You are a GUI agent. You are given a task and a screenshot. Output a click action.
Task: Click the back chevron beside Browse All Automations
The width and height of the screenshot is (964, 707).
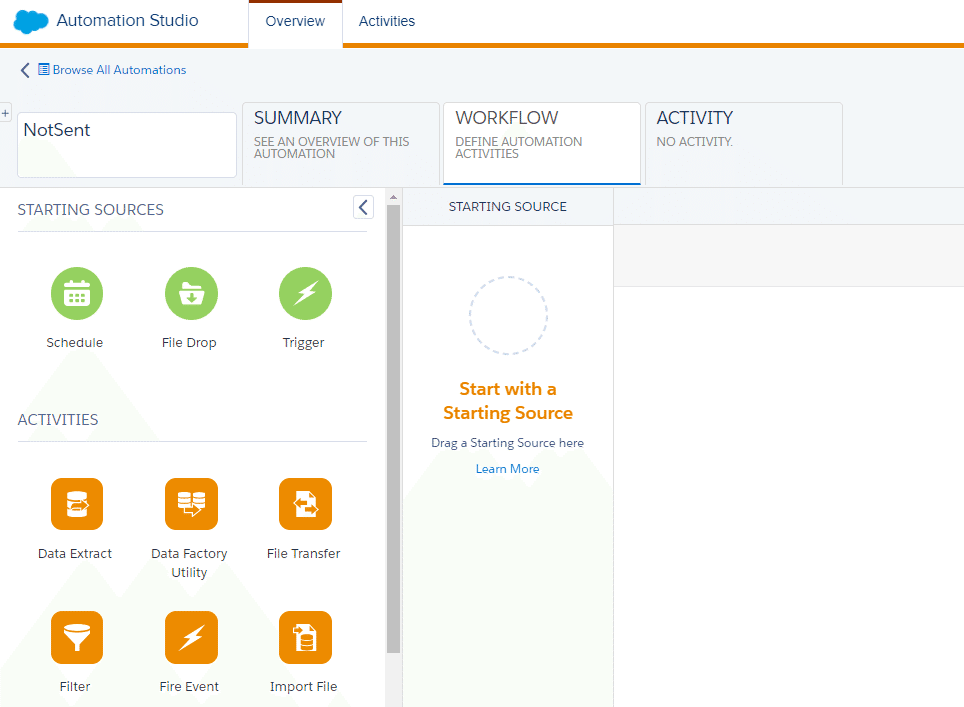[25, 70]
